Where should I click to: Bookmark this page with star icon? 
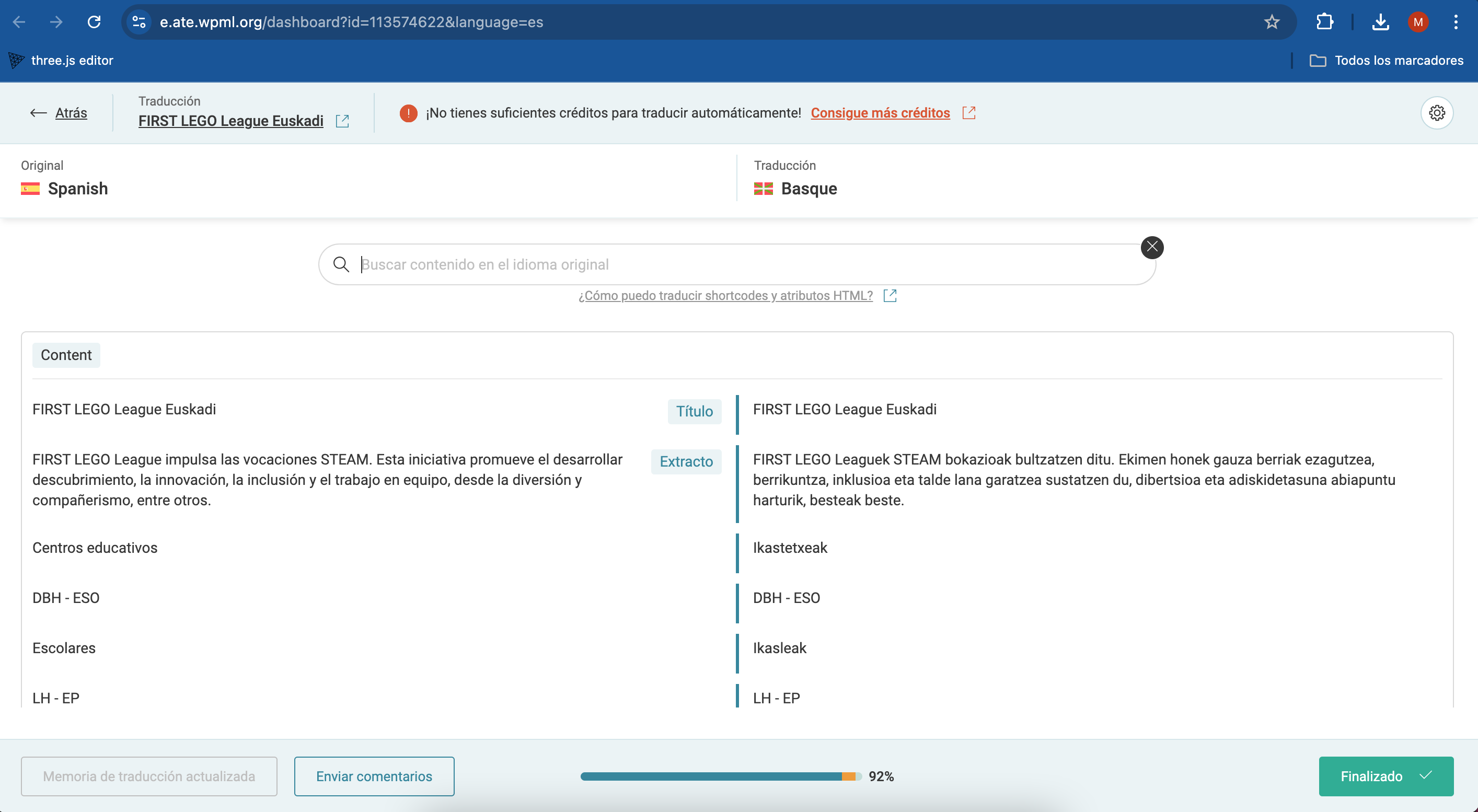tap(1272, 22)
